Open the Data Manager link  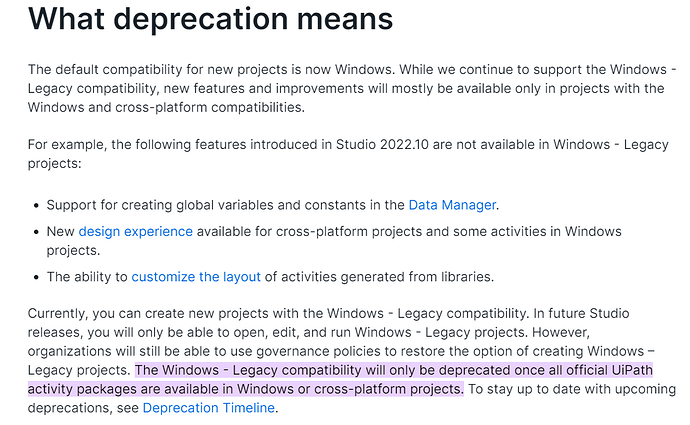click(452, 205)
